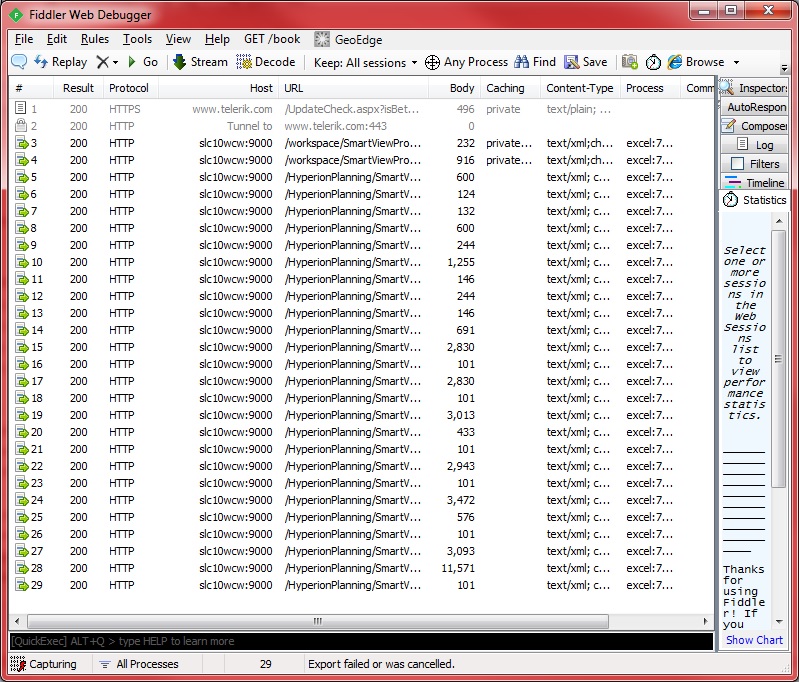This screenshot has height=682, width=799.
Task: Select body size 11,571 in session 28
Action: pos(458,568)
